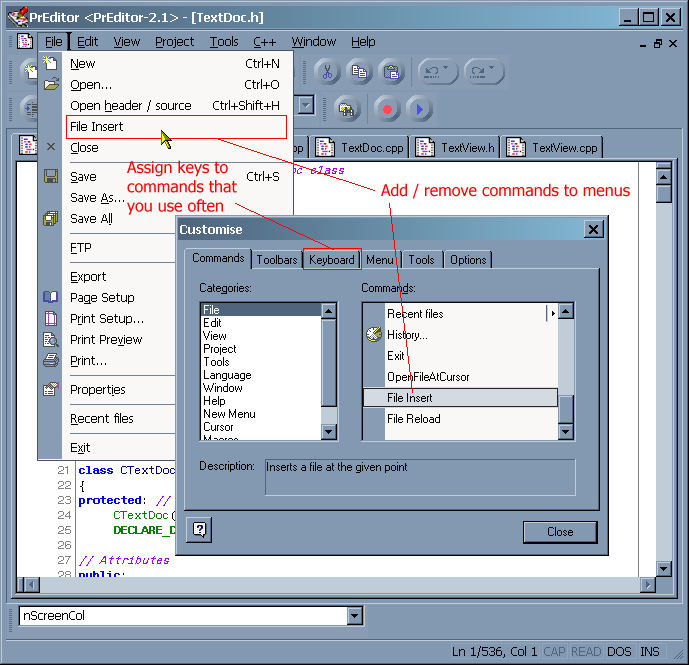Click the Categories list scroll down arrow
This screenshot has width=689, height=665.
tap(329, 432)
